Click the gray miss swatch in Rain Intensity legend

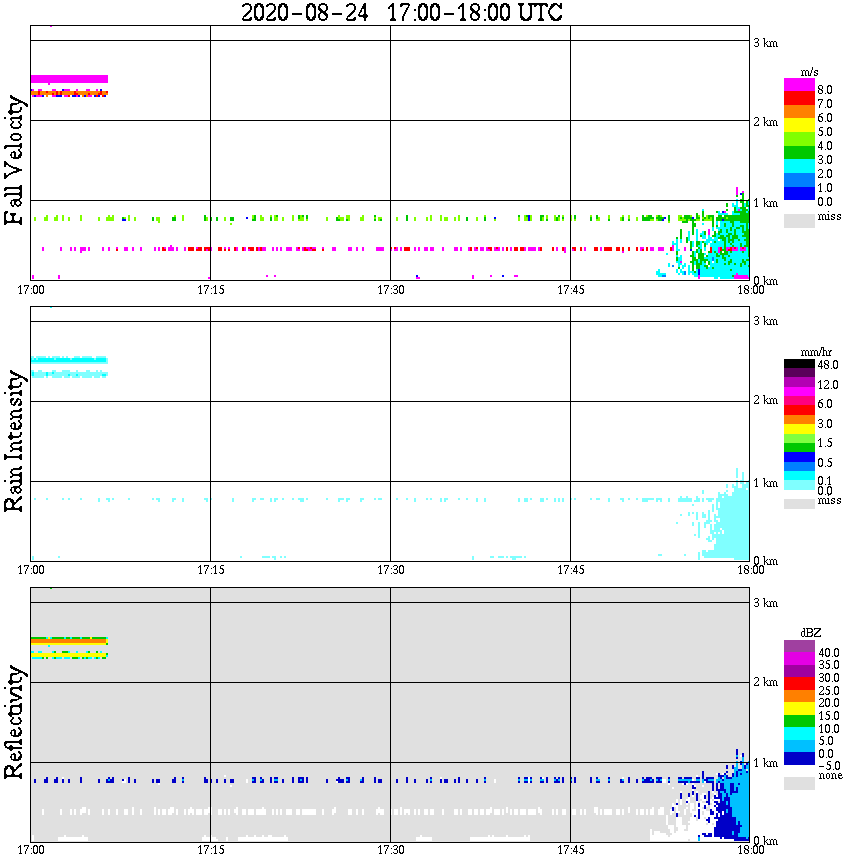[x=799, y=504]
